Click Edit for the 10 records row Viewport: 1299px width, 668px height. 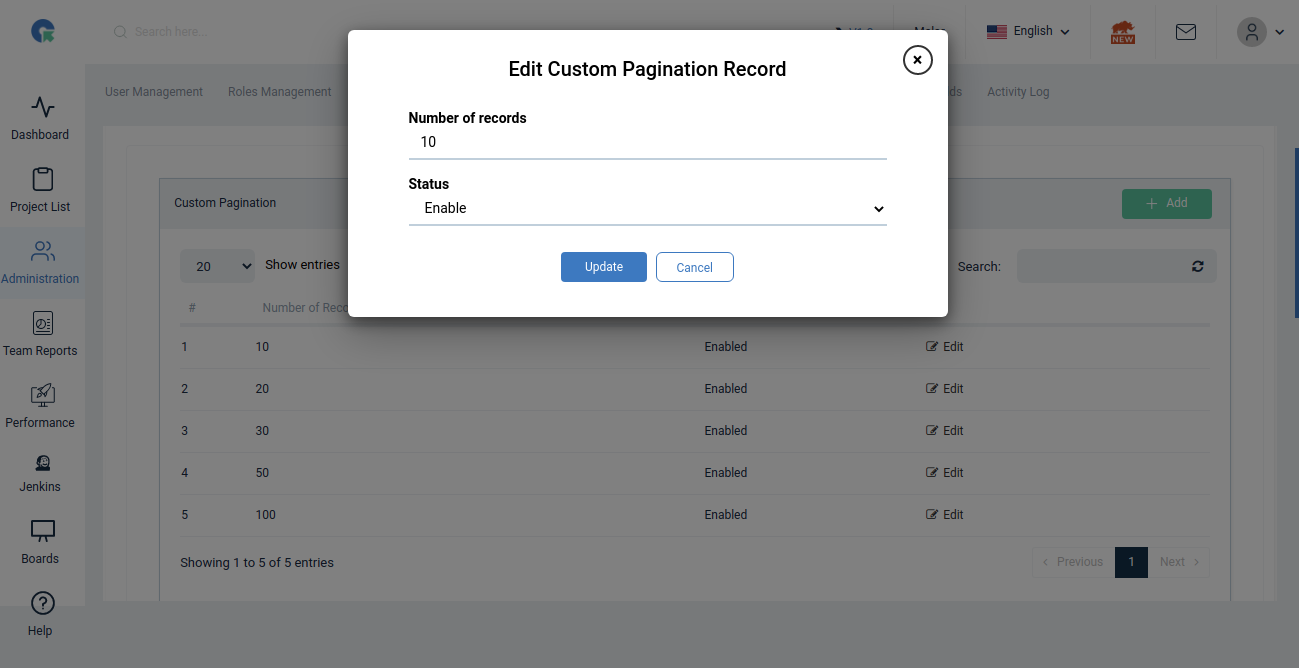pyautogui.click(x=945, y=347)
